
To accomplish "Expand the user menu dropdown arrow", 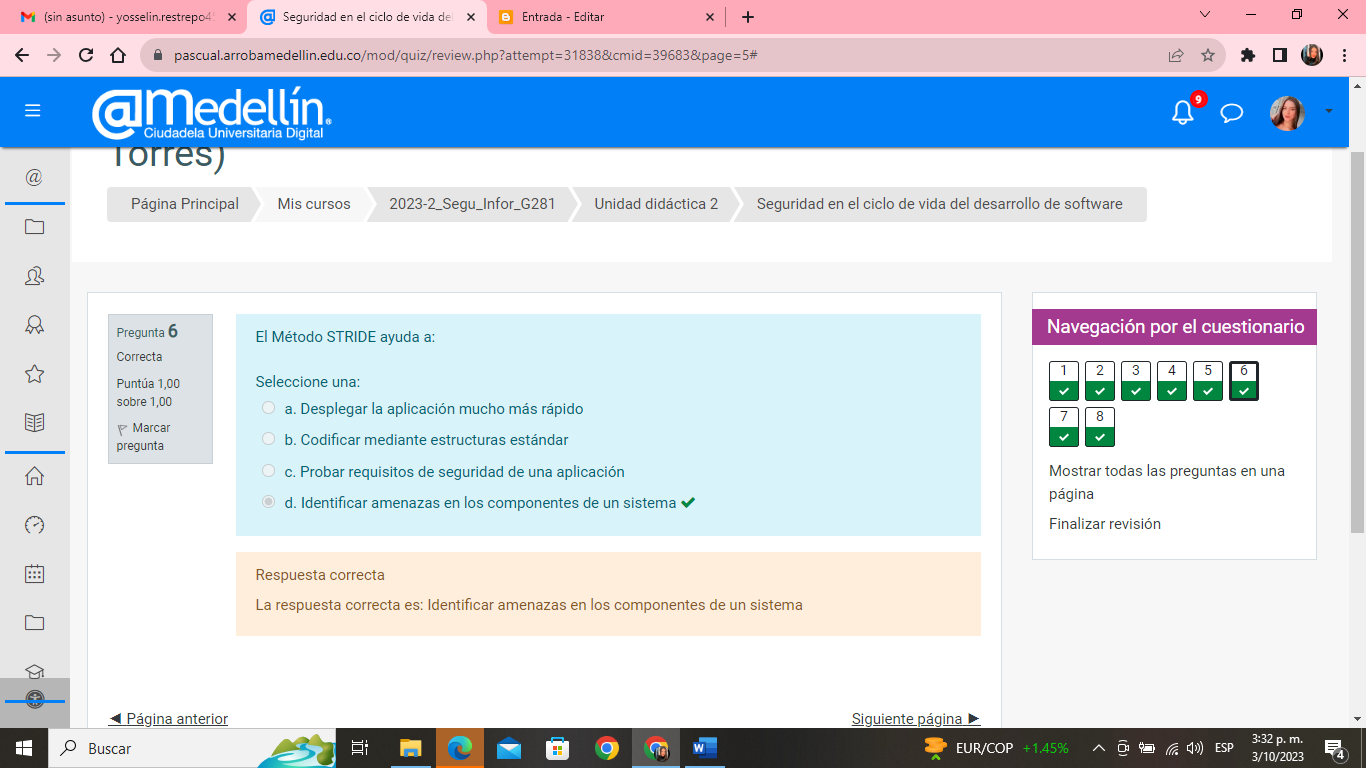I will tap(1329, 111).
